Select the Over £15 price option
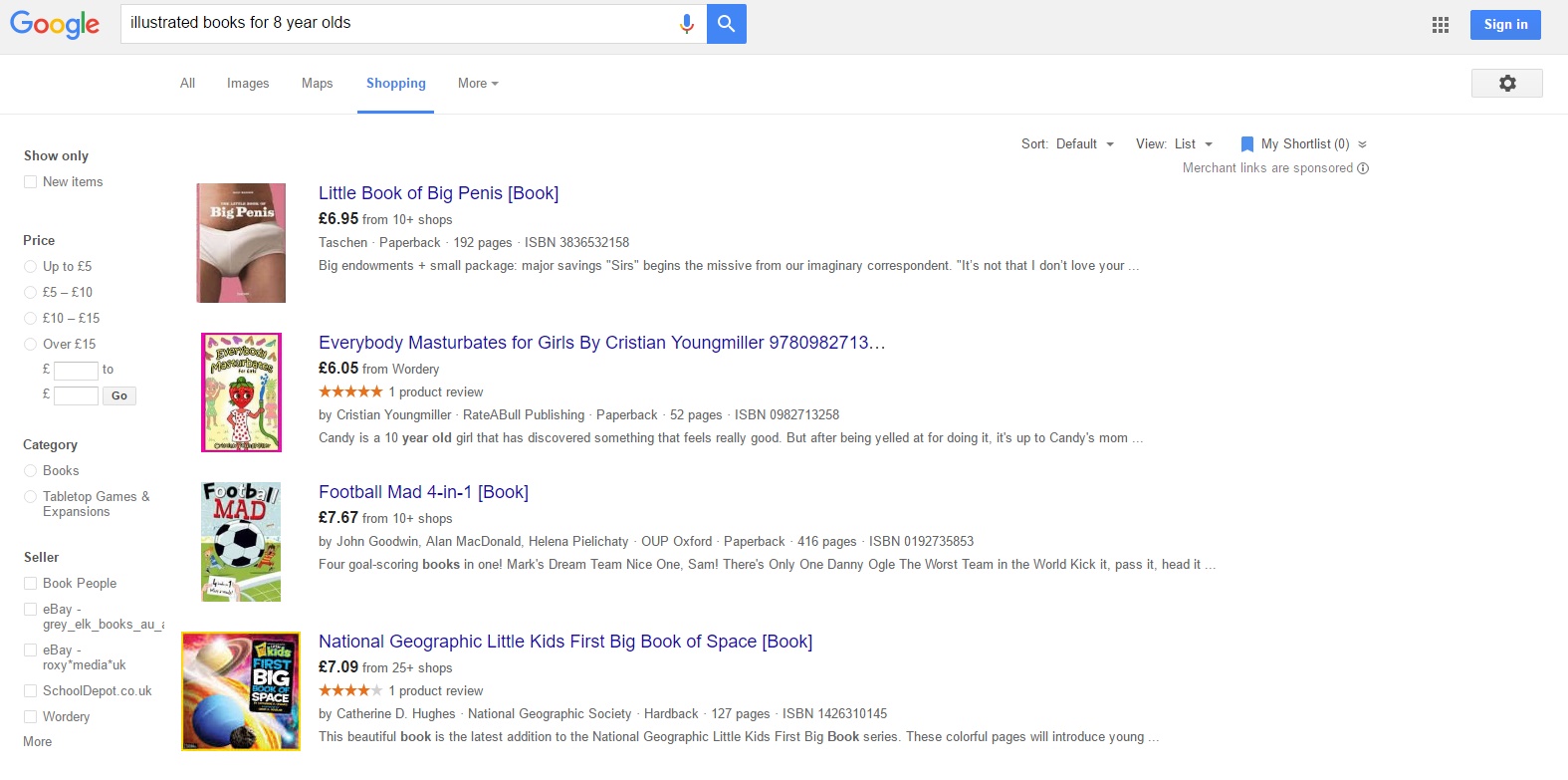This screenshot has height=780, width=1568. (x=30, y=345)
